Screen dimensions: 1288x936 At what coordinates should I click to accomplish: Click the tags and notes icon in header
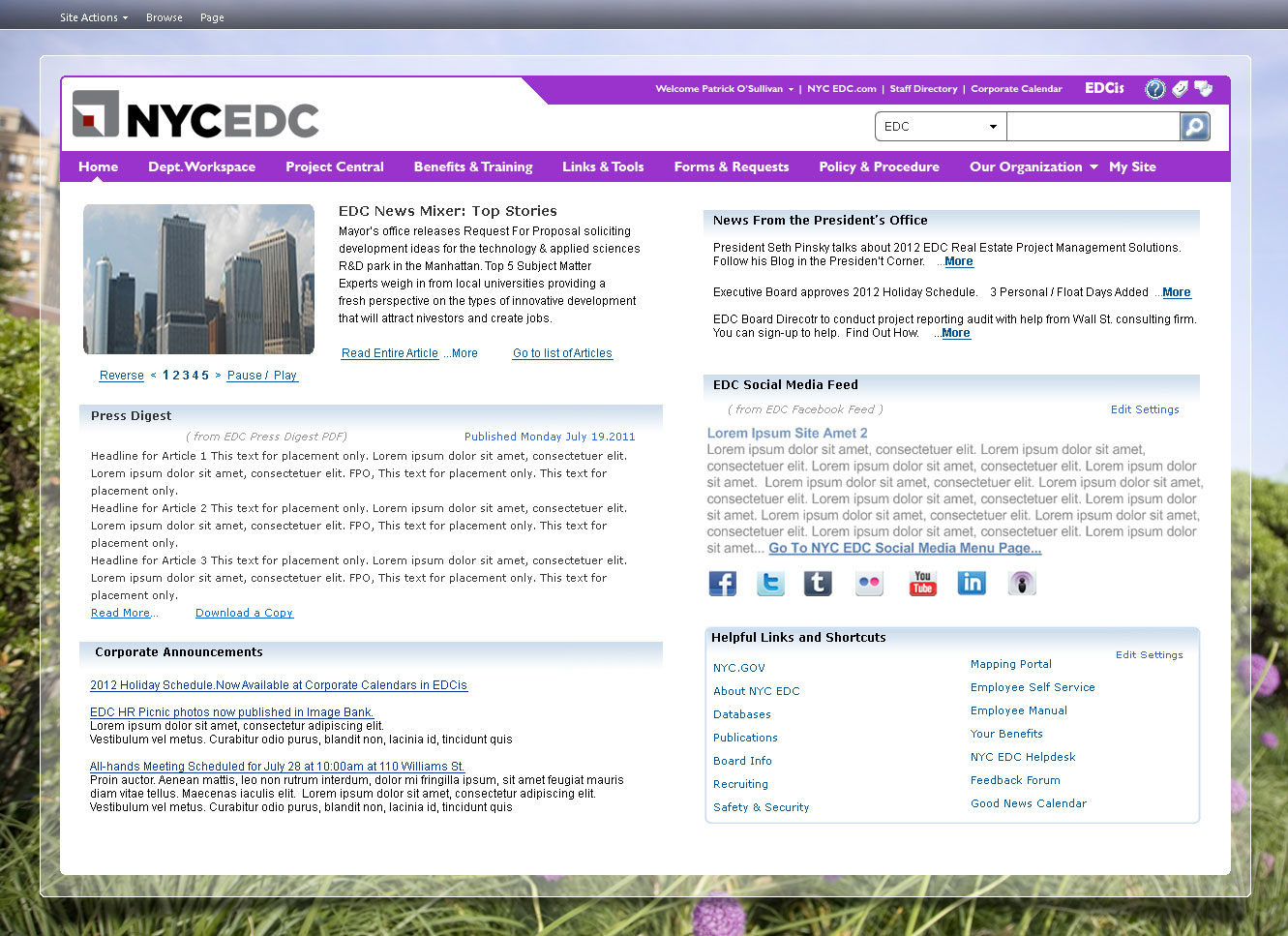(1180, 89)
